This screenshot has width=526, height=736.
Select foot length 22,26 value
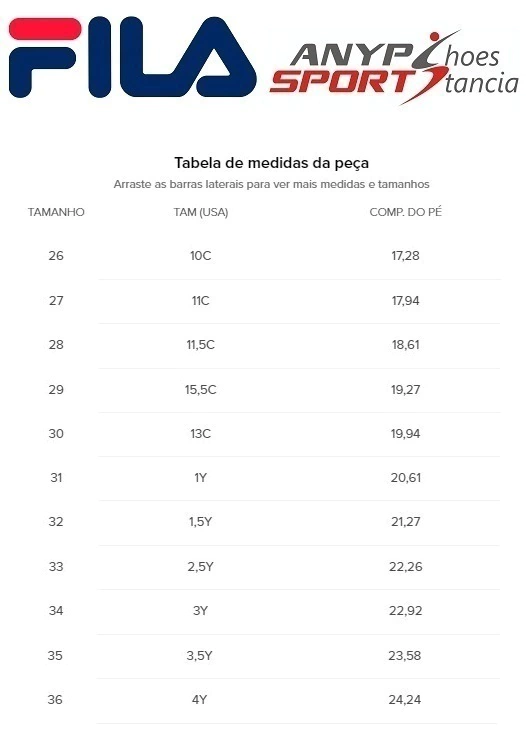[405, 567]
